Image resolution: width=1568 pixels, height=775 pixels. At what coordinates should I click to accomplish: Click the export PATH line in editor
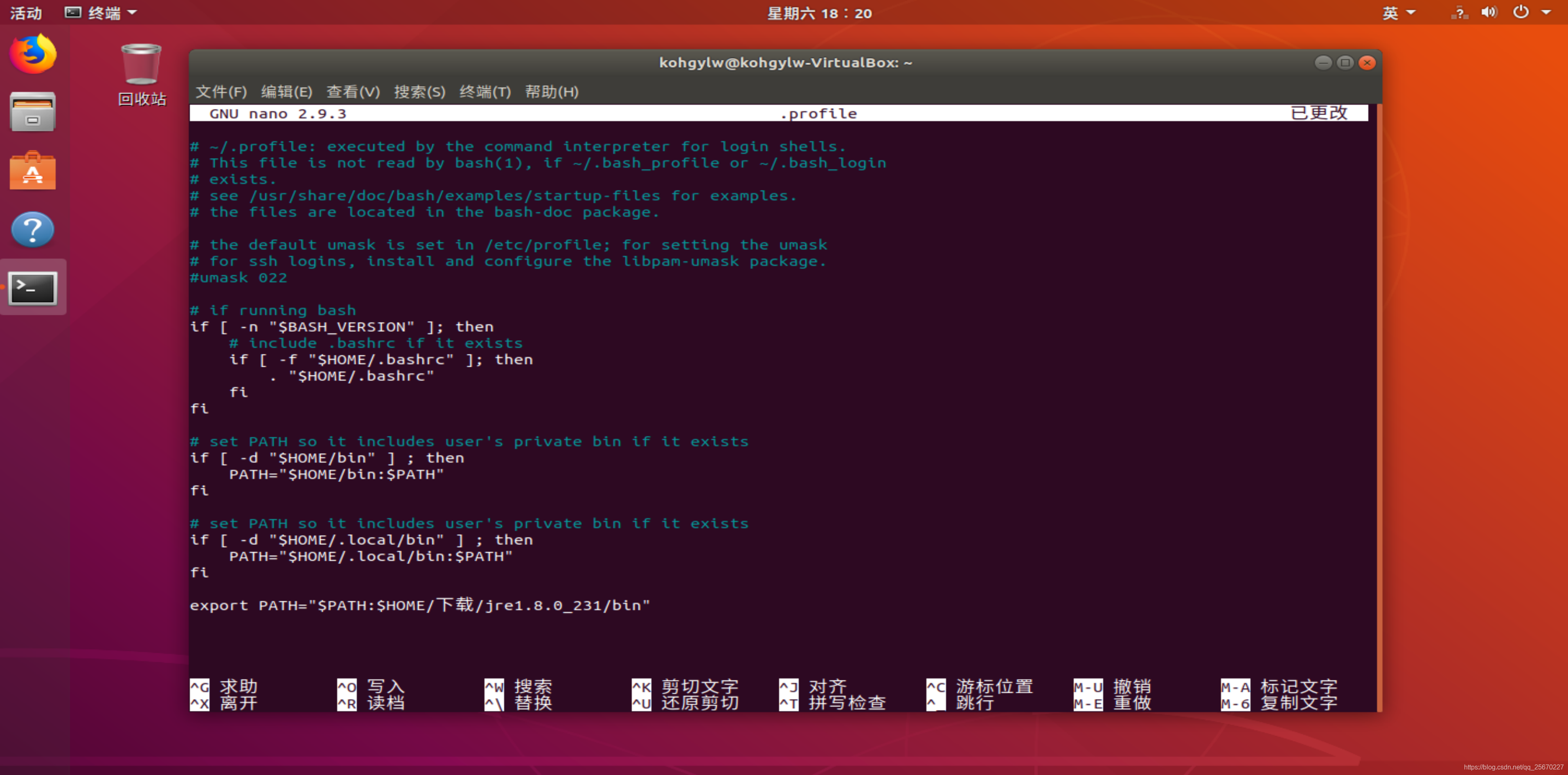[x=420, y=605]
